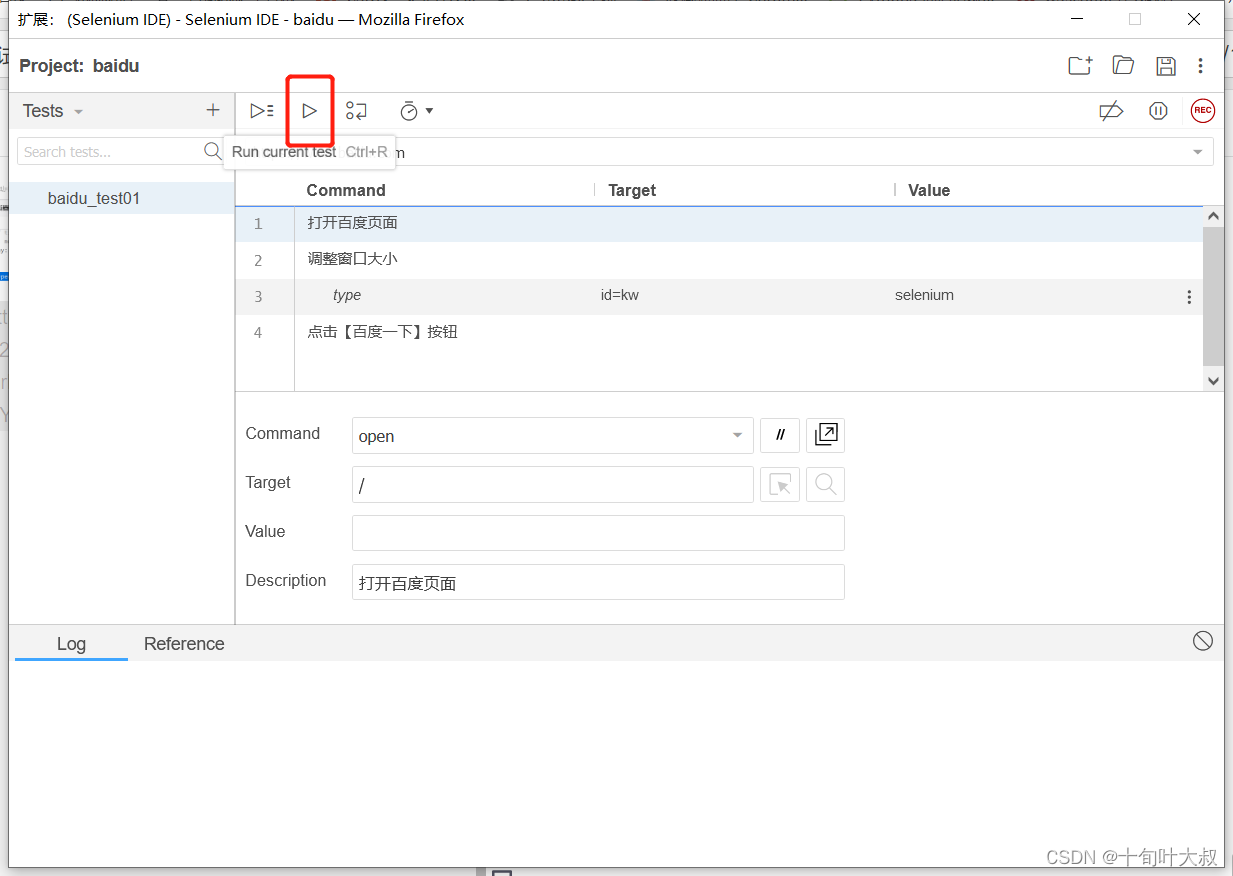Viewport: 1233px width, 876px height.
Task: Clear the log with the circle-slash icon
Action: (1203, 641)
